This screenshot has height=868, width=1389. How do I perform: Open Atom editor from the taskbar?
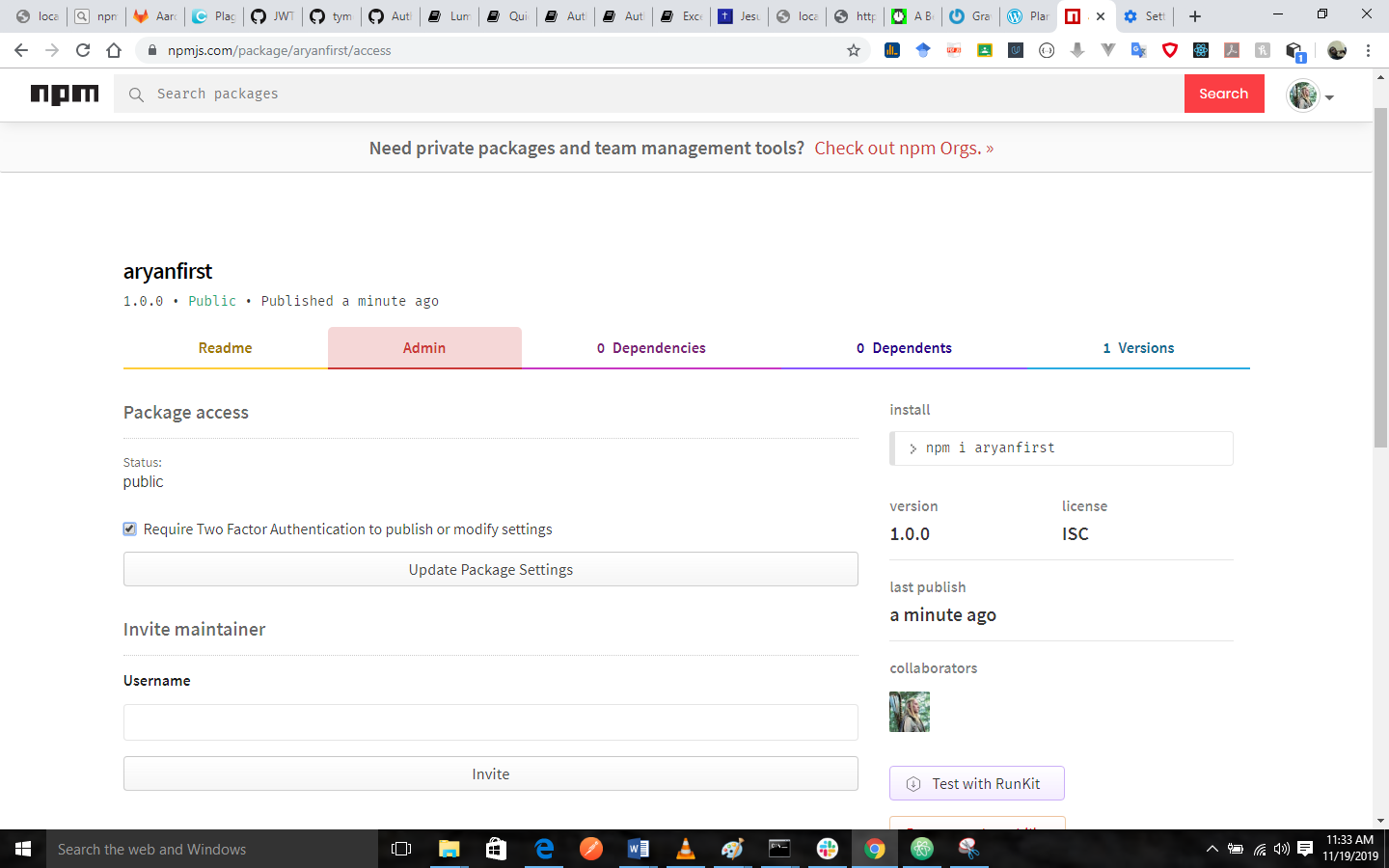click(922, 849)
